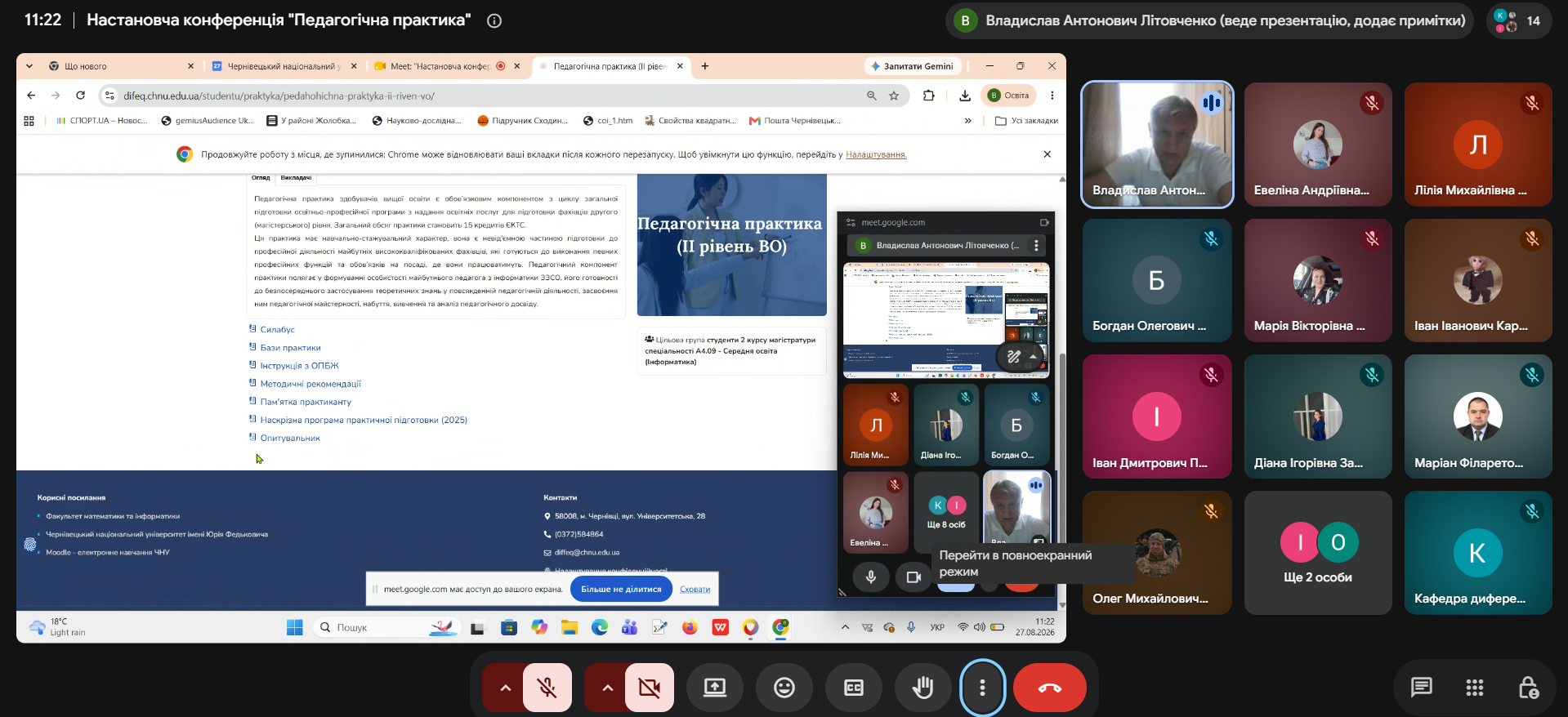Image resolution: width=1568 pixels, height=717 pixels.
Task: Click taskbar search field Пошук
Action: click(x=386, y=627)
